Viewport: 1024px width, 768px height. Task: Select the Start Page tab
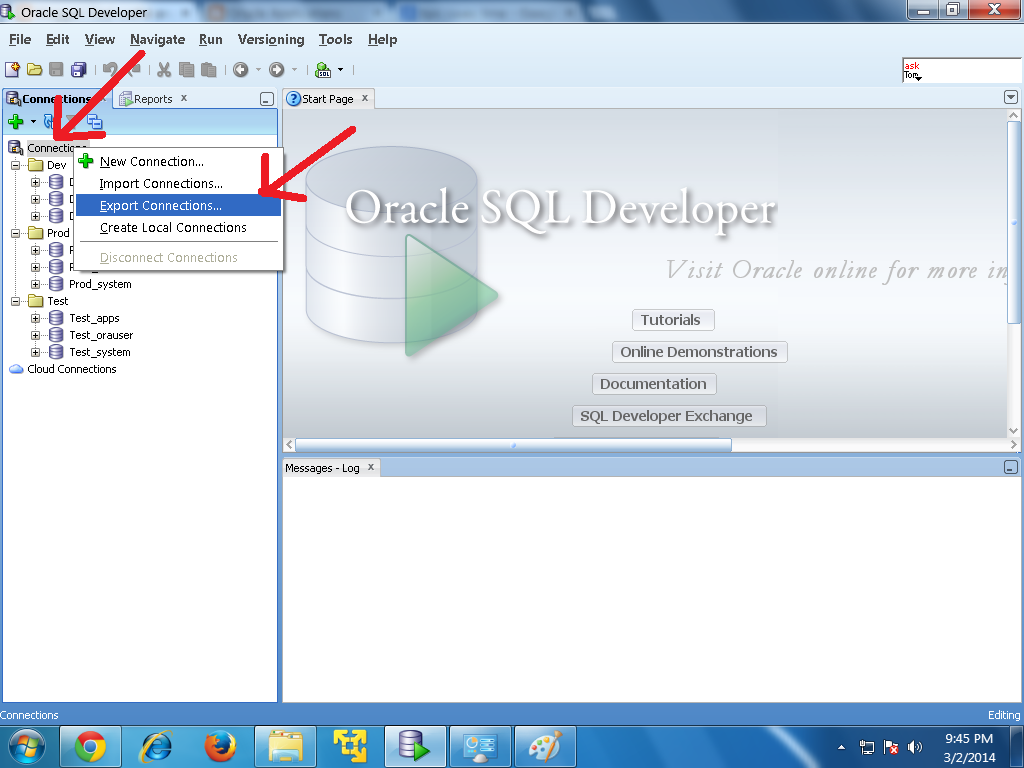[x=327, y=99]
